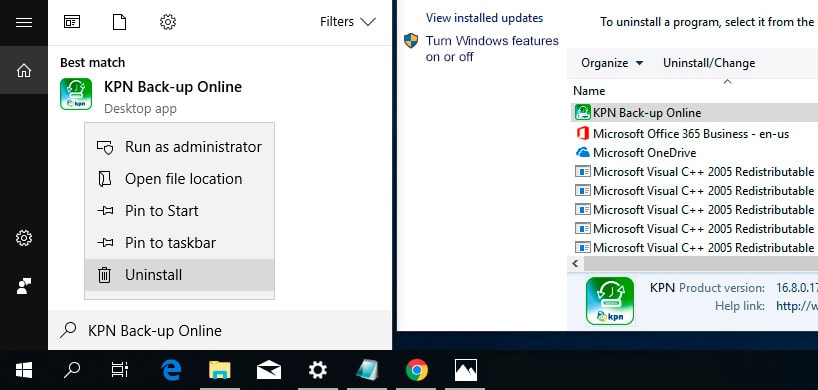Open the Windows Start button
The height and width of the screenshot is (390, 818).
click(24, 370)
